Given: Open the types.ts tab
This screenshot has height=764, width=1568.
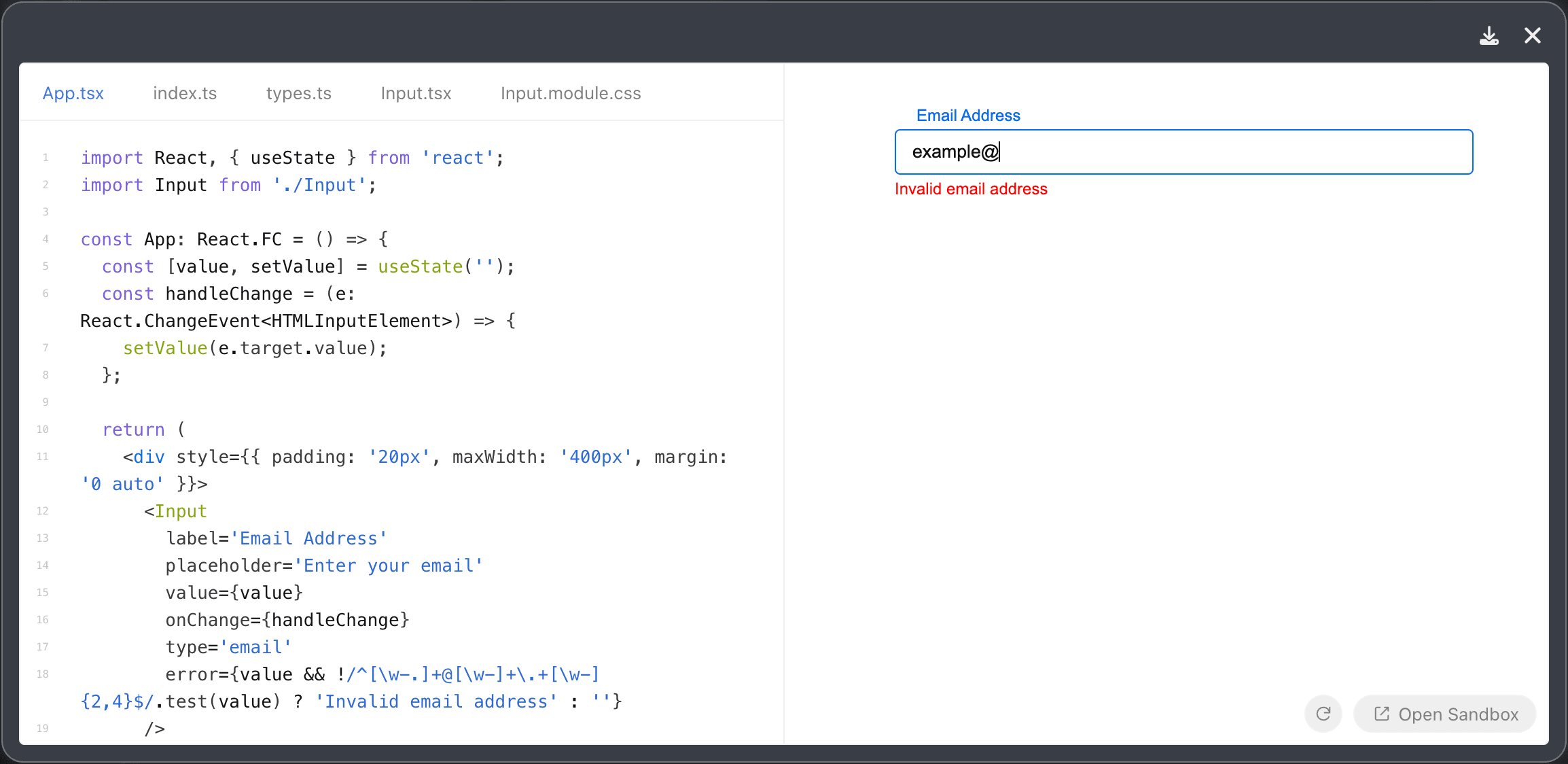Looking at the screenshot, I should tap(298, 93).
